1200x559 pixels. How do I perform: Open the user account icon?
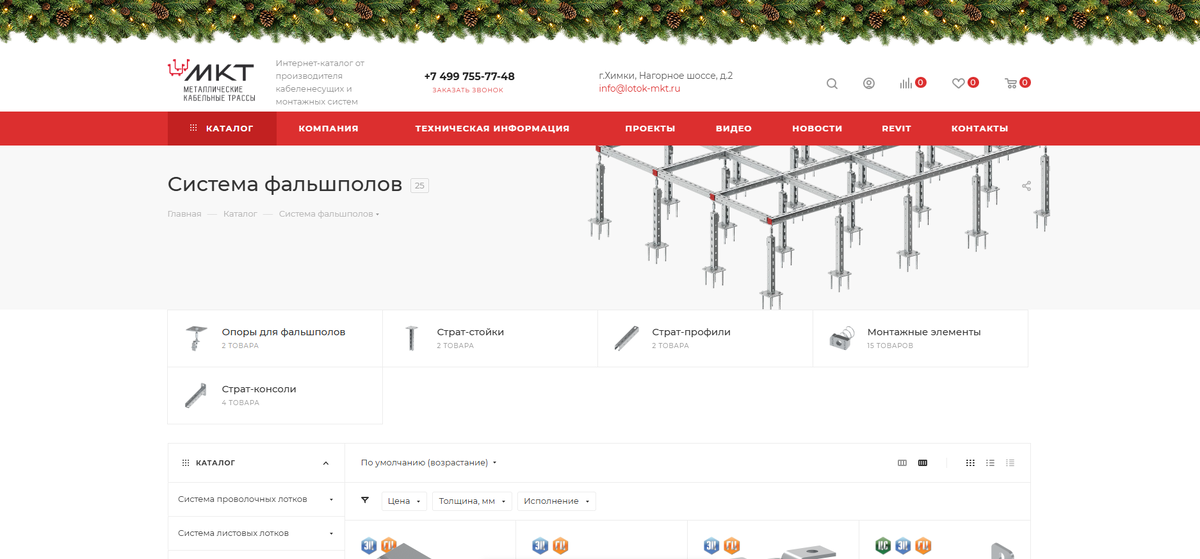[869, 83]
